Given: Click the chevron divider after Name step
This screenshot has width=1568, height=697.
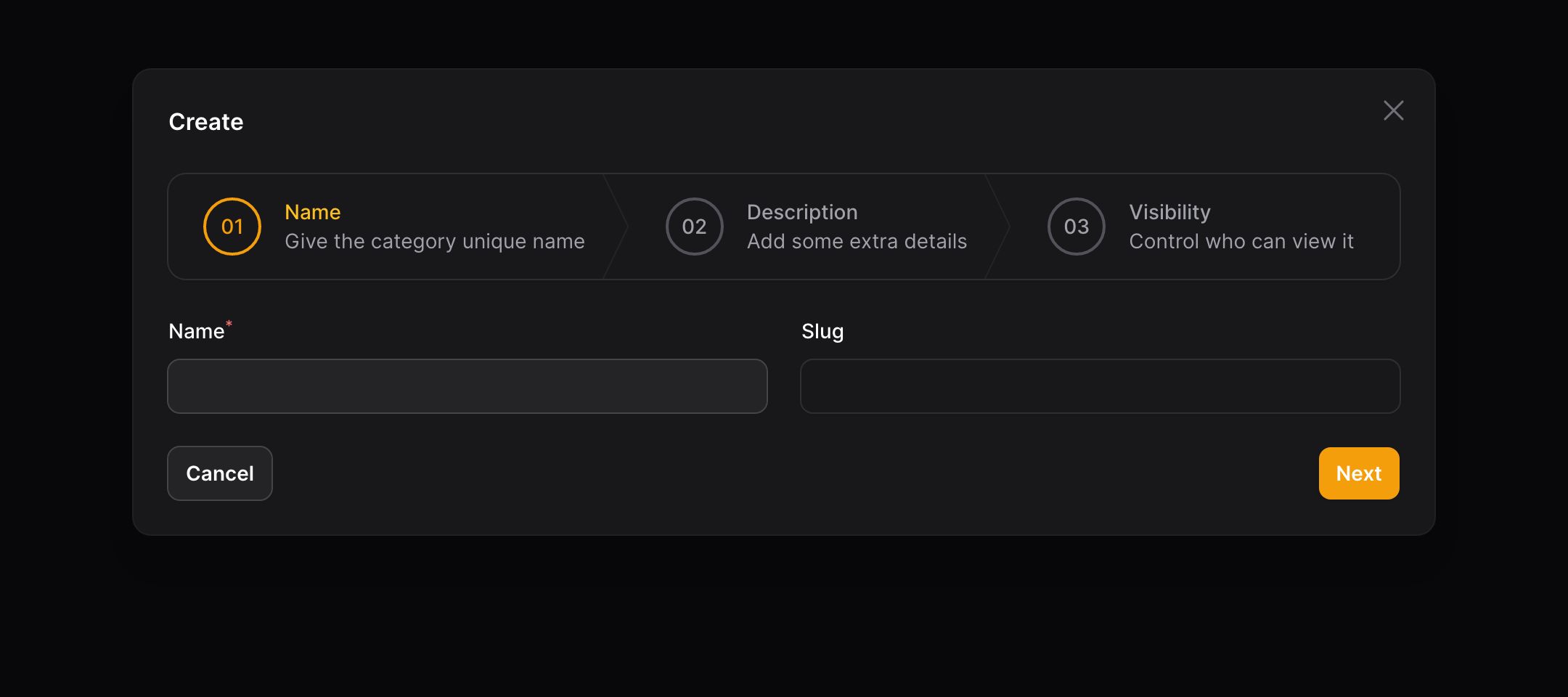Looking at the screenshot, I should [x=616, y=227].
